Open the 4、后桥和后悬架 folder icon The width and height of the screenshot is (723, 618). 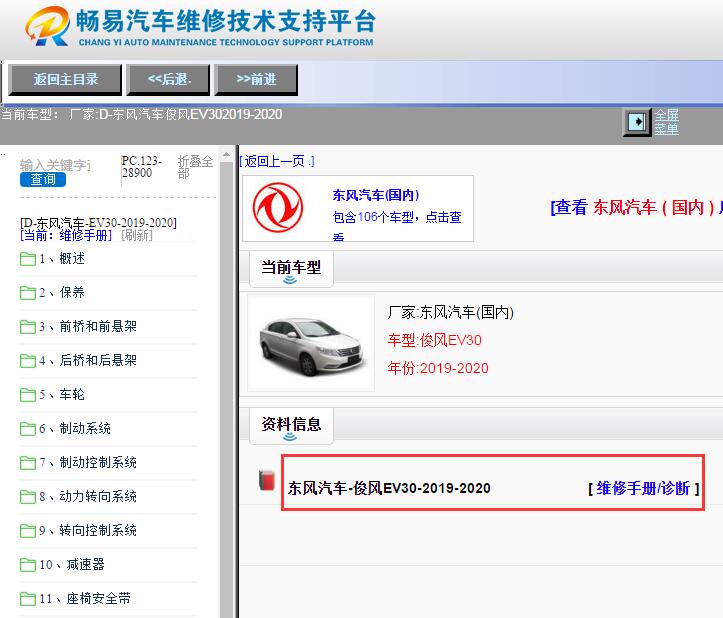point(28,361)
